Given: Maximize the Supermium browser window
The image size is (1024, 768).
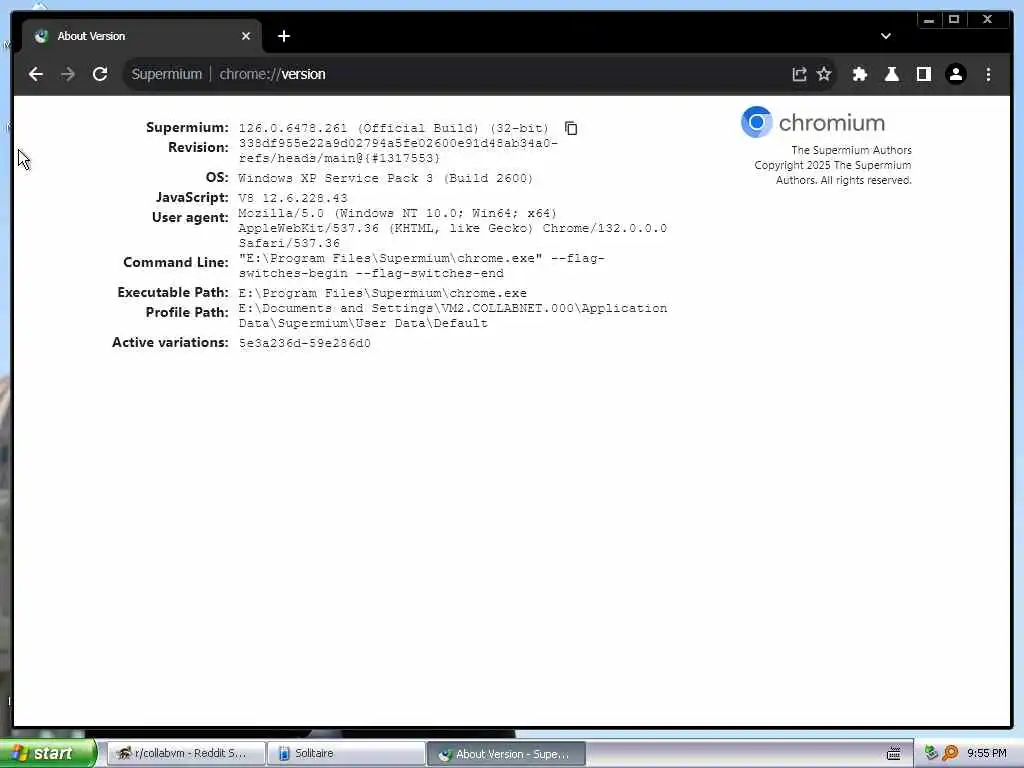Looking at the screenshot, I should click(953, 20).
